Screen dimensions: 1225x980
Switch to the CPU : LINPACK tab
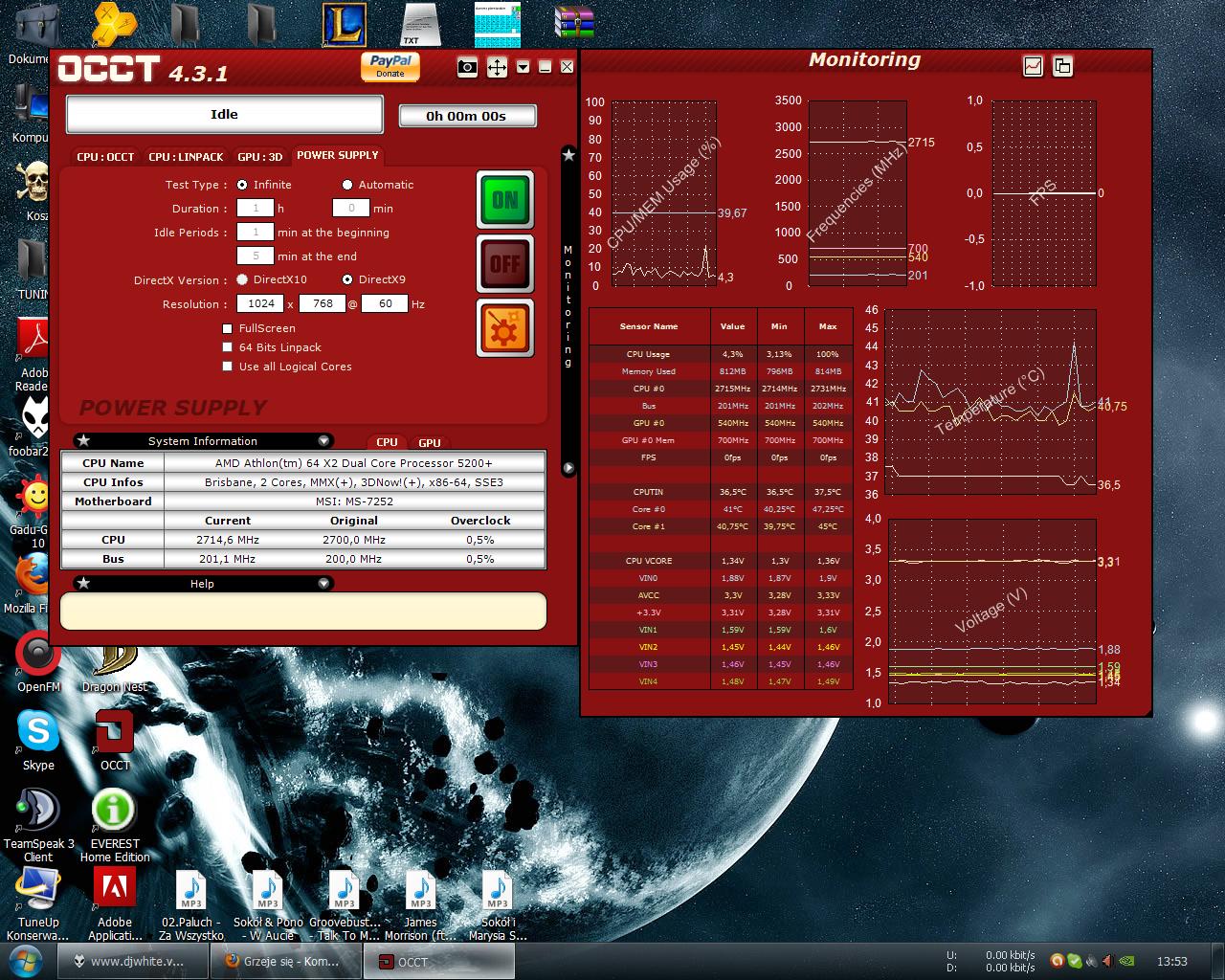[x=186, y=156]
